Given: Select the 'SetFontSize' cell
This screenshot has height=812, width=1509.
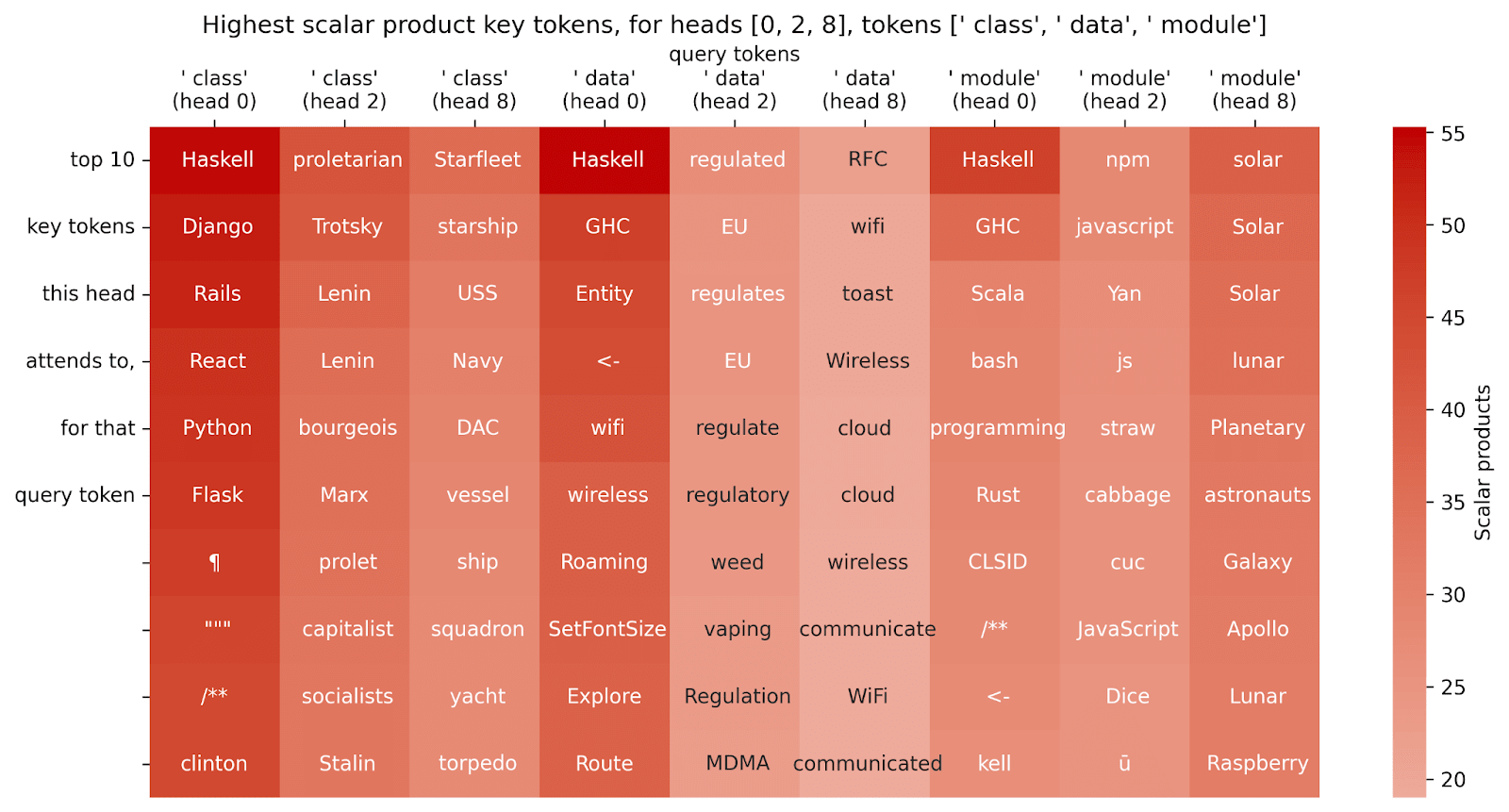Looking at the screenshot, I should point(607,629).
